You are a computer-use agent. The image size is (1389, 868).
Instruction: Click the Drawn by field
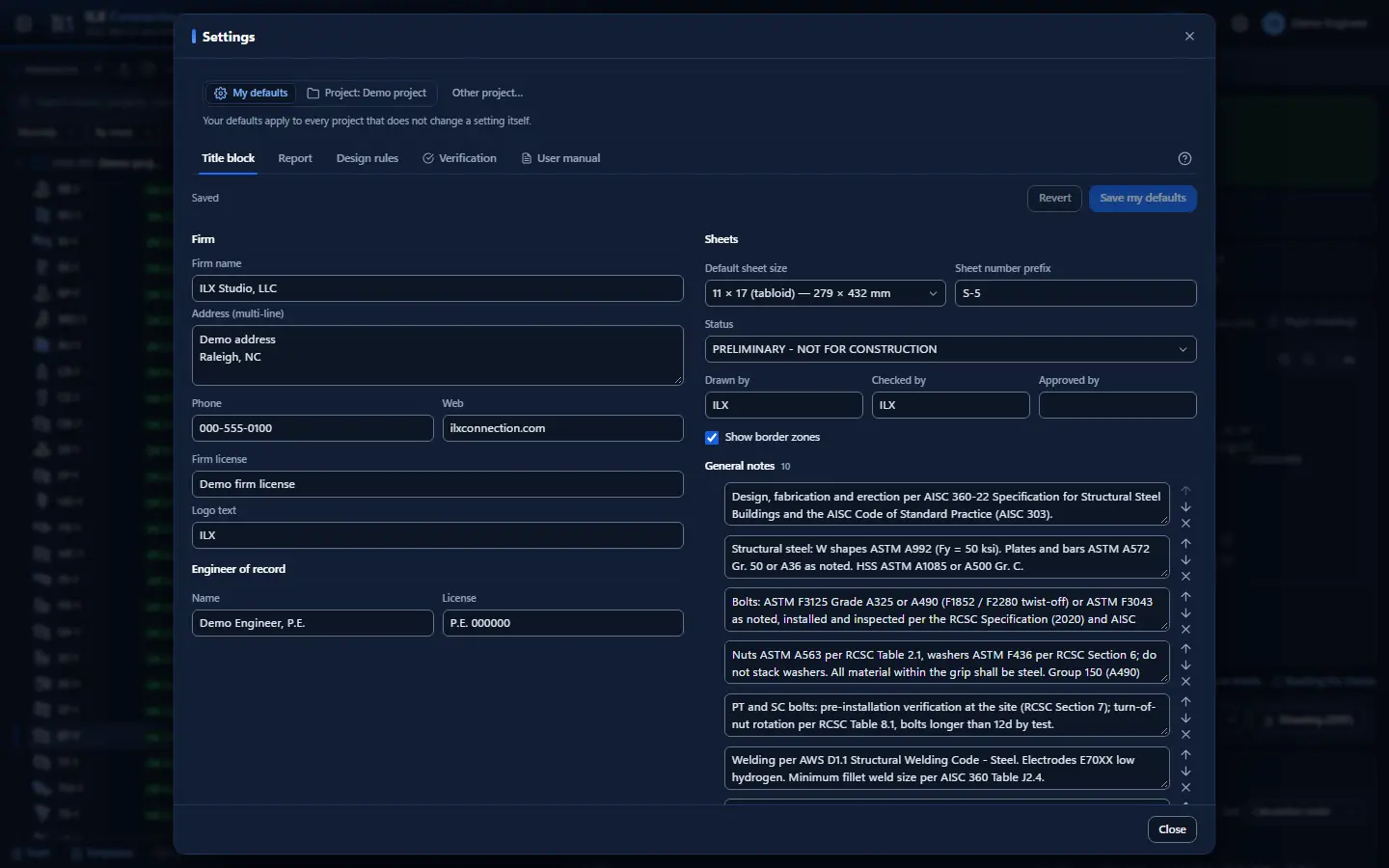pos(783,405)
